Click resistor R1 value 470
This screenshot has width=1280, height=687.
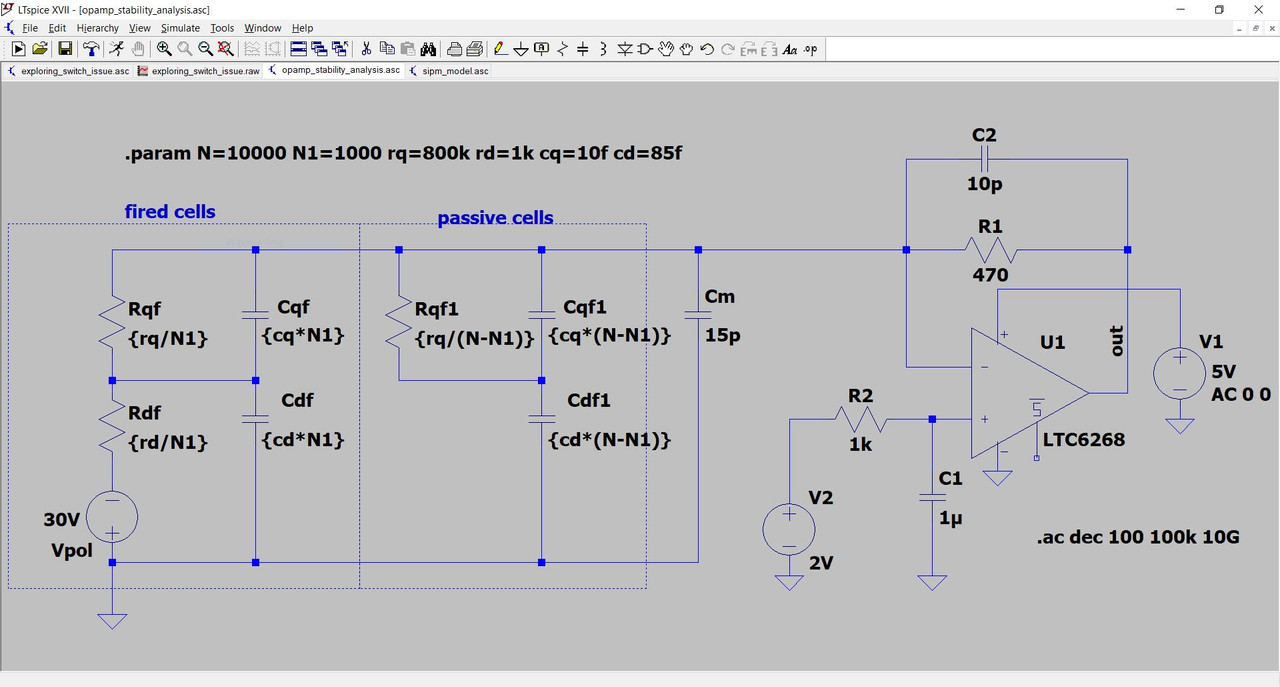click(x=990, y=274)
